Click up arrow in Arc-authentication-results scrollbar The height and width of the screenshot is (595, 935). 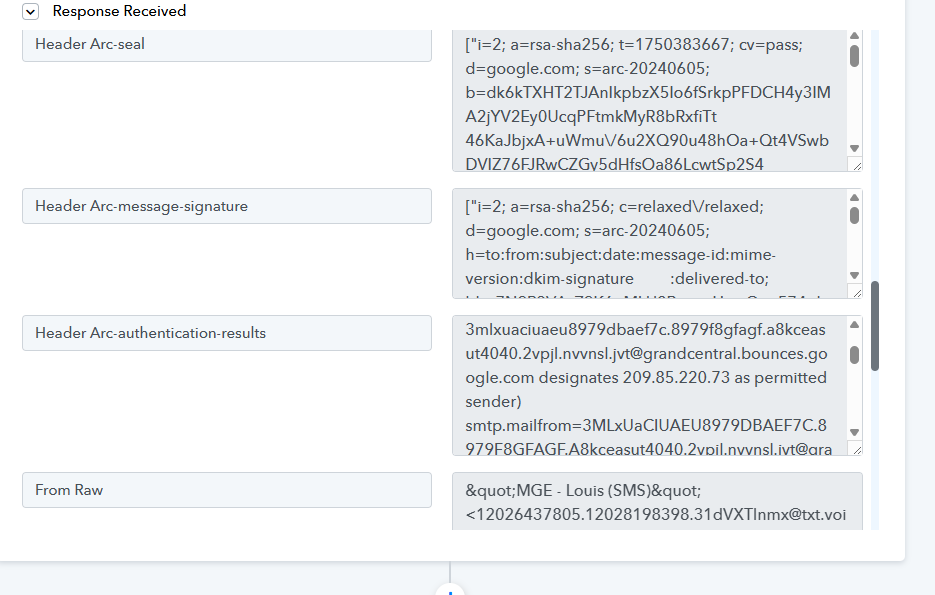coord(854,325)
